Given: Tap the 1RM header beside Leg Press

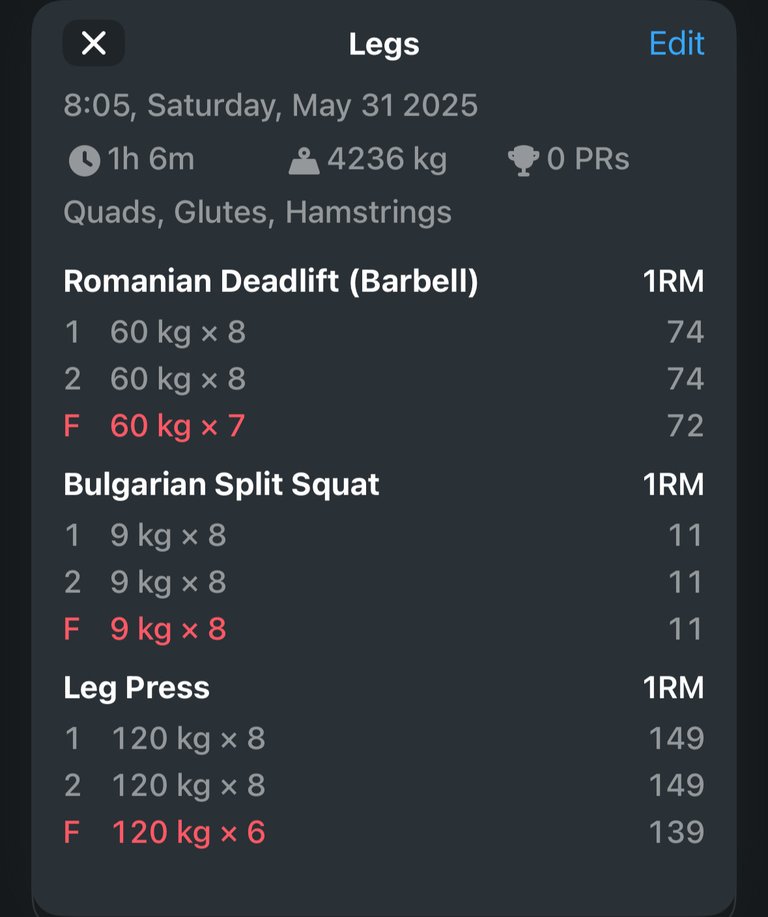Looking at the screenshot, I should click(674, 688).
